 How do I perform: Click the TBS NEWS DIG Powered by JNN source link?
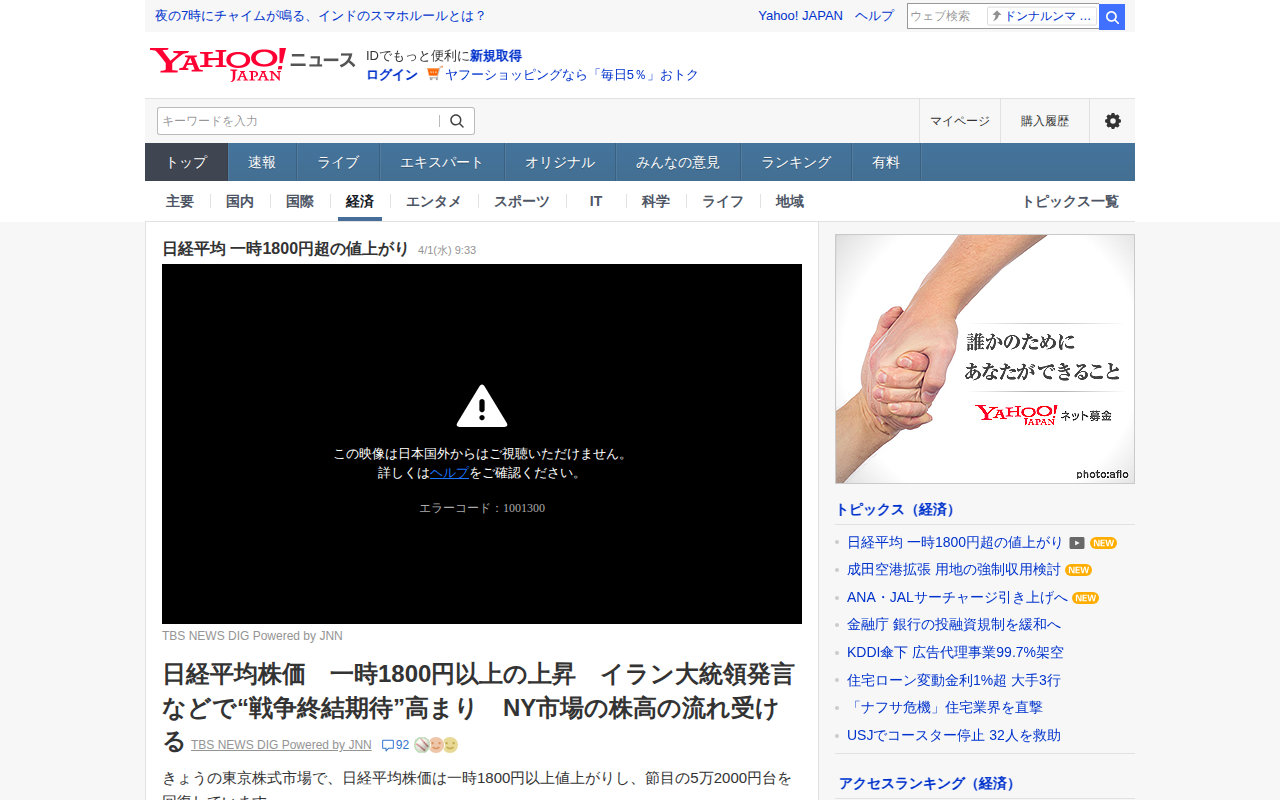[x=281, y=745]
